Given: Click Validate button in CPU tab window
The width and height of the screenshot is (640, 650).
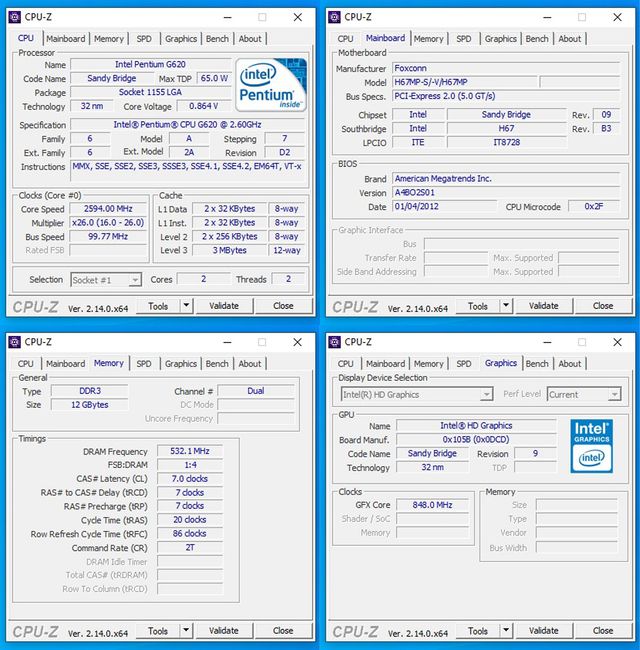Looking at the screenshot, I should click(224, 306).
